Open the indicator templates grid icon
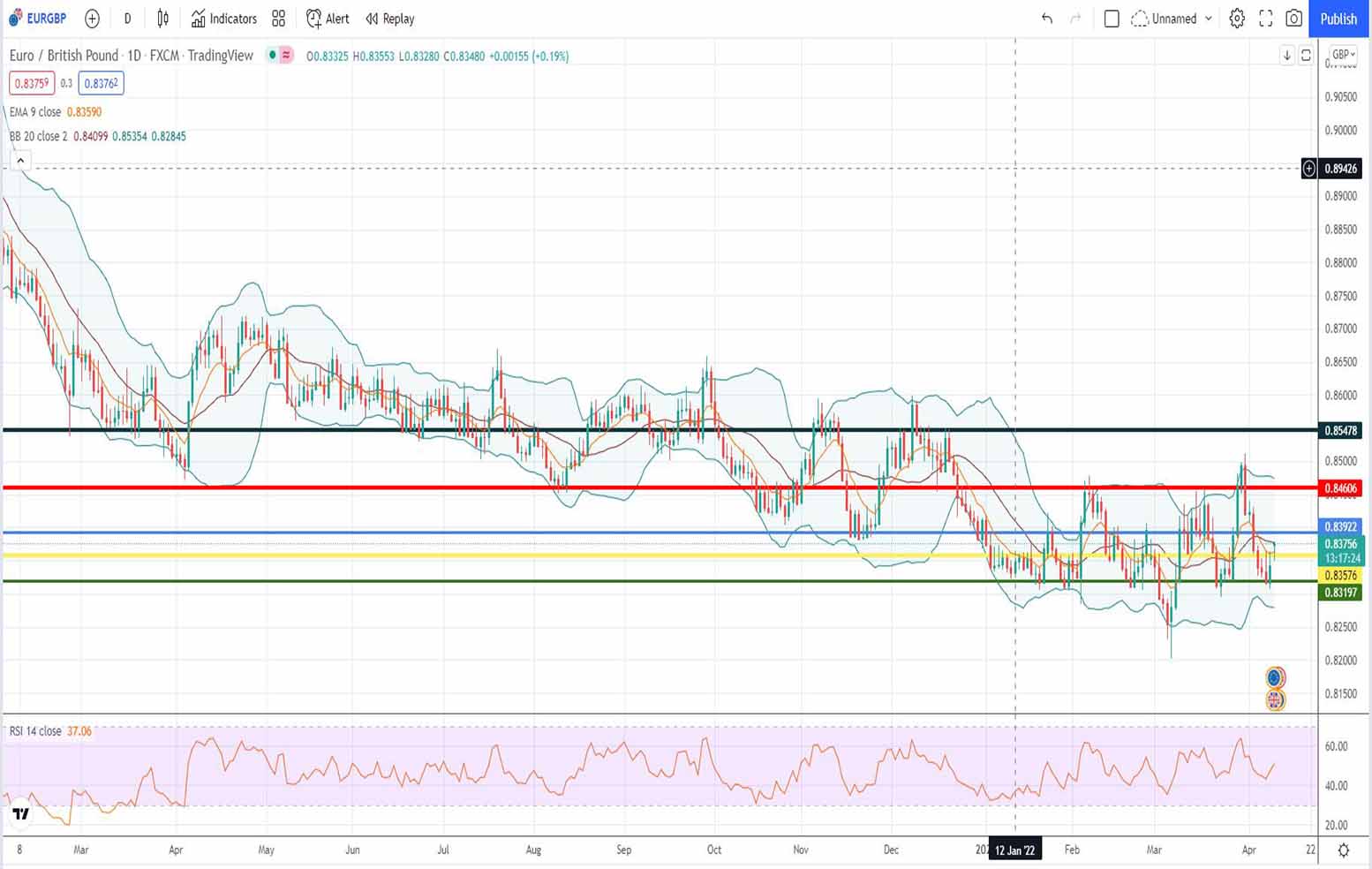The image size is (1372, 869). pyautogui.click(x=279, y=19)
